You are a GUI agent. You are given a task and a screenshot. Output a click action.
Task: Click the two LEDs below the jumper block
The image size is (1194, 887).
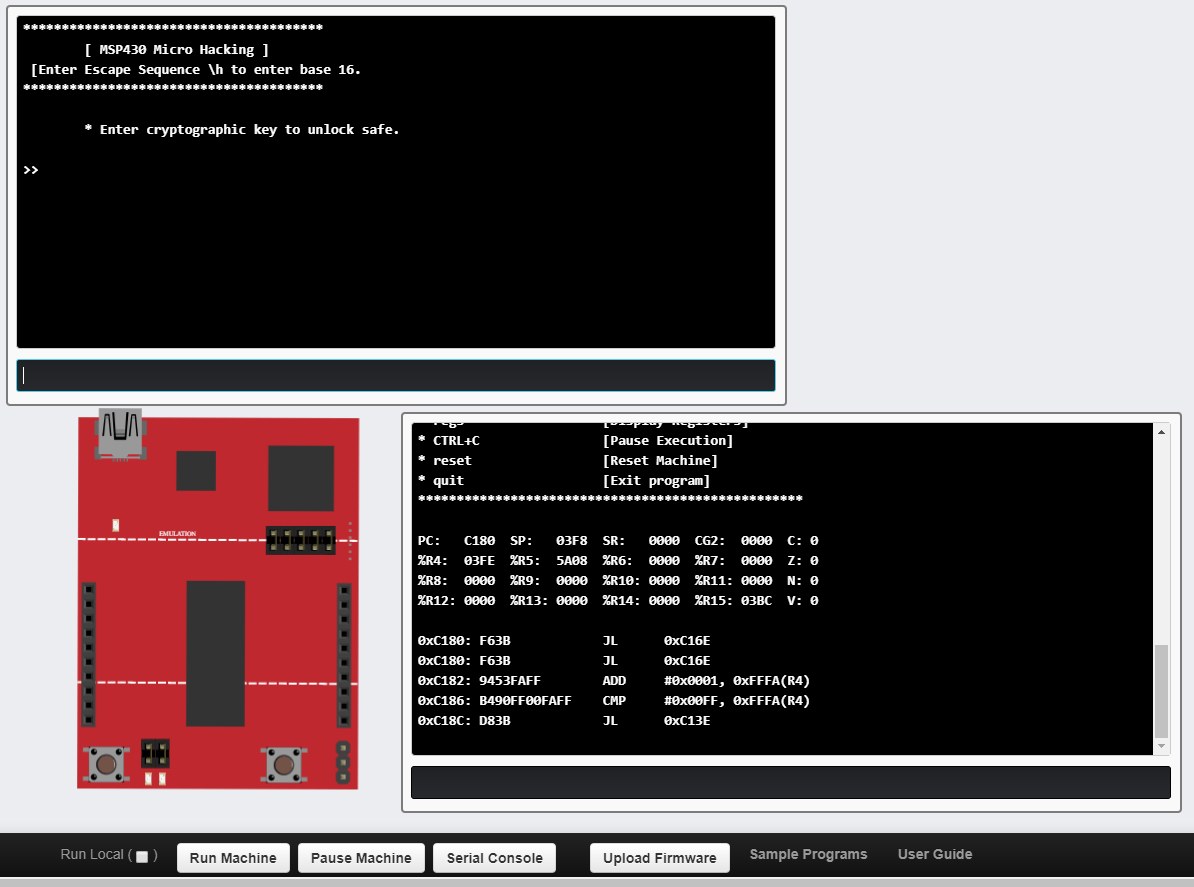[155, 778]
